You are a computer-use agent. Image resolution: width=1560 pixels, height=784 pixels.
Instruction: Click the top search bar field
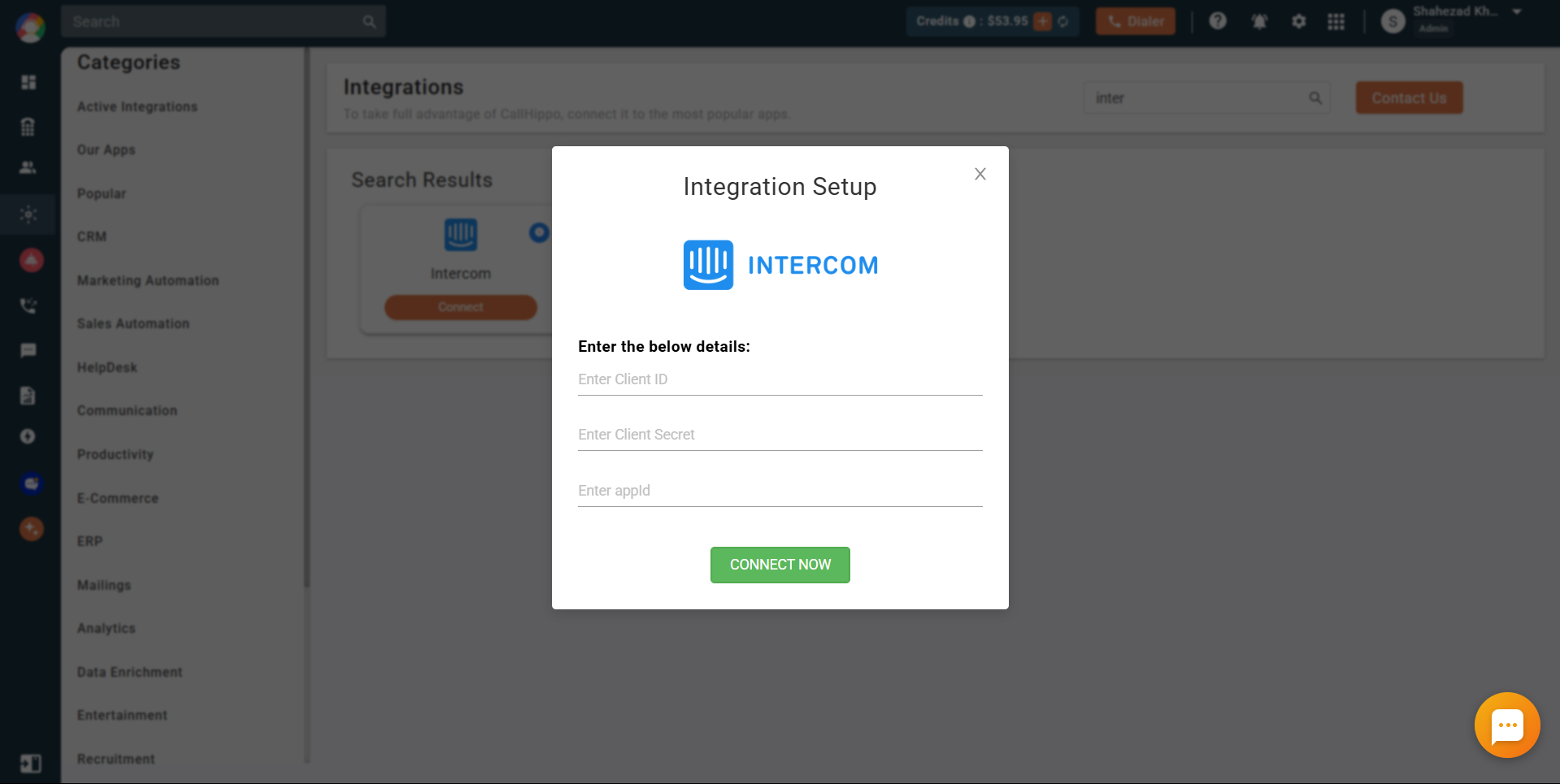223,21
